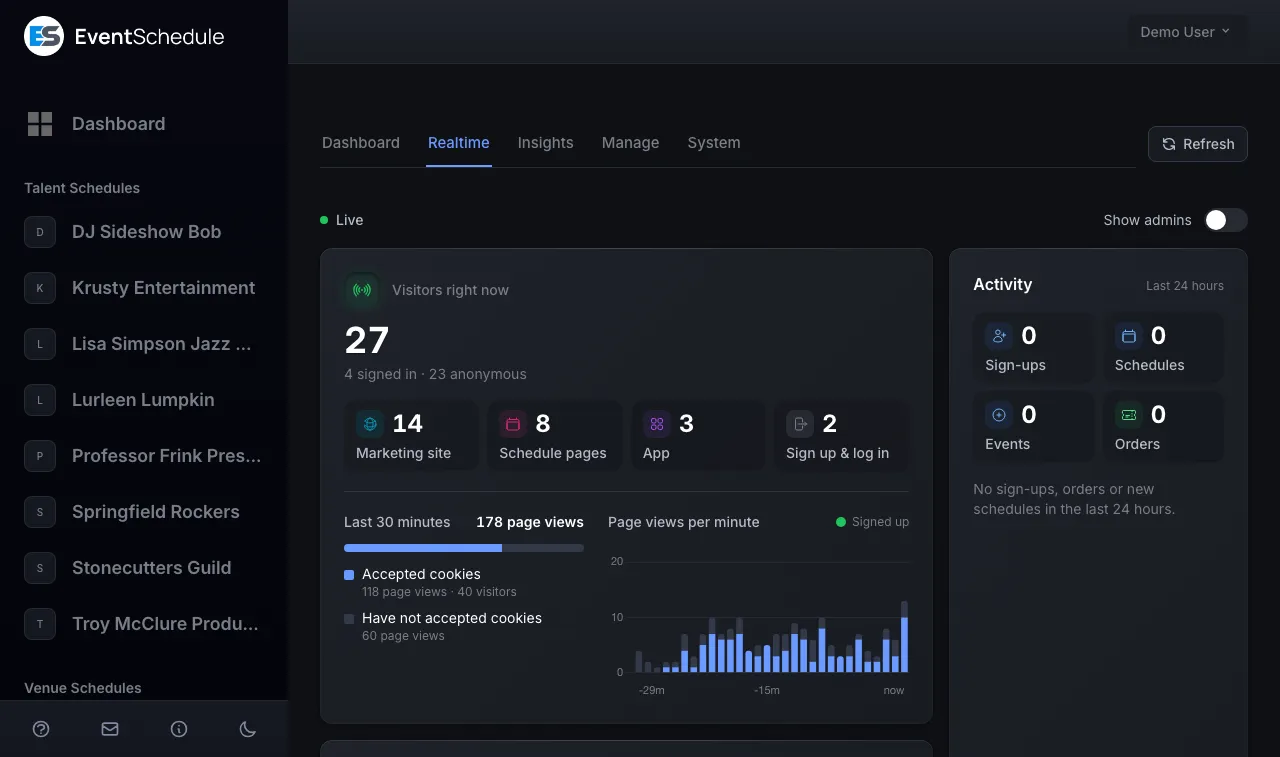Click the Accepted cookies blue legend swatch
1280x757 pixels.
349,575
